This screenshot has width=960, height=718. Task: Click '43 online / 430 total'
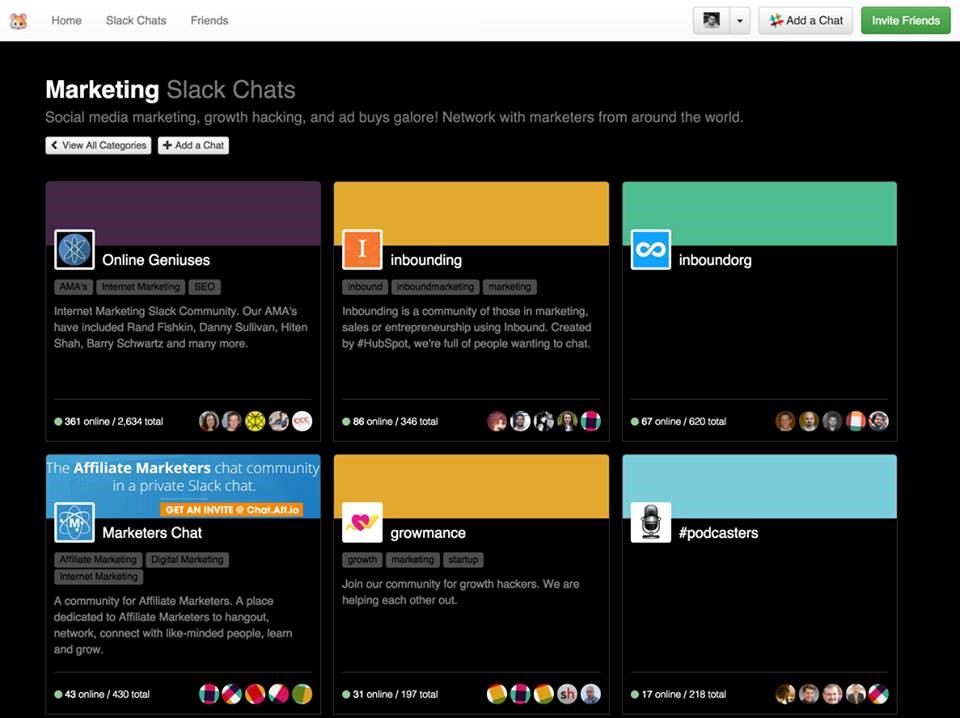102,695
